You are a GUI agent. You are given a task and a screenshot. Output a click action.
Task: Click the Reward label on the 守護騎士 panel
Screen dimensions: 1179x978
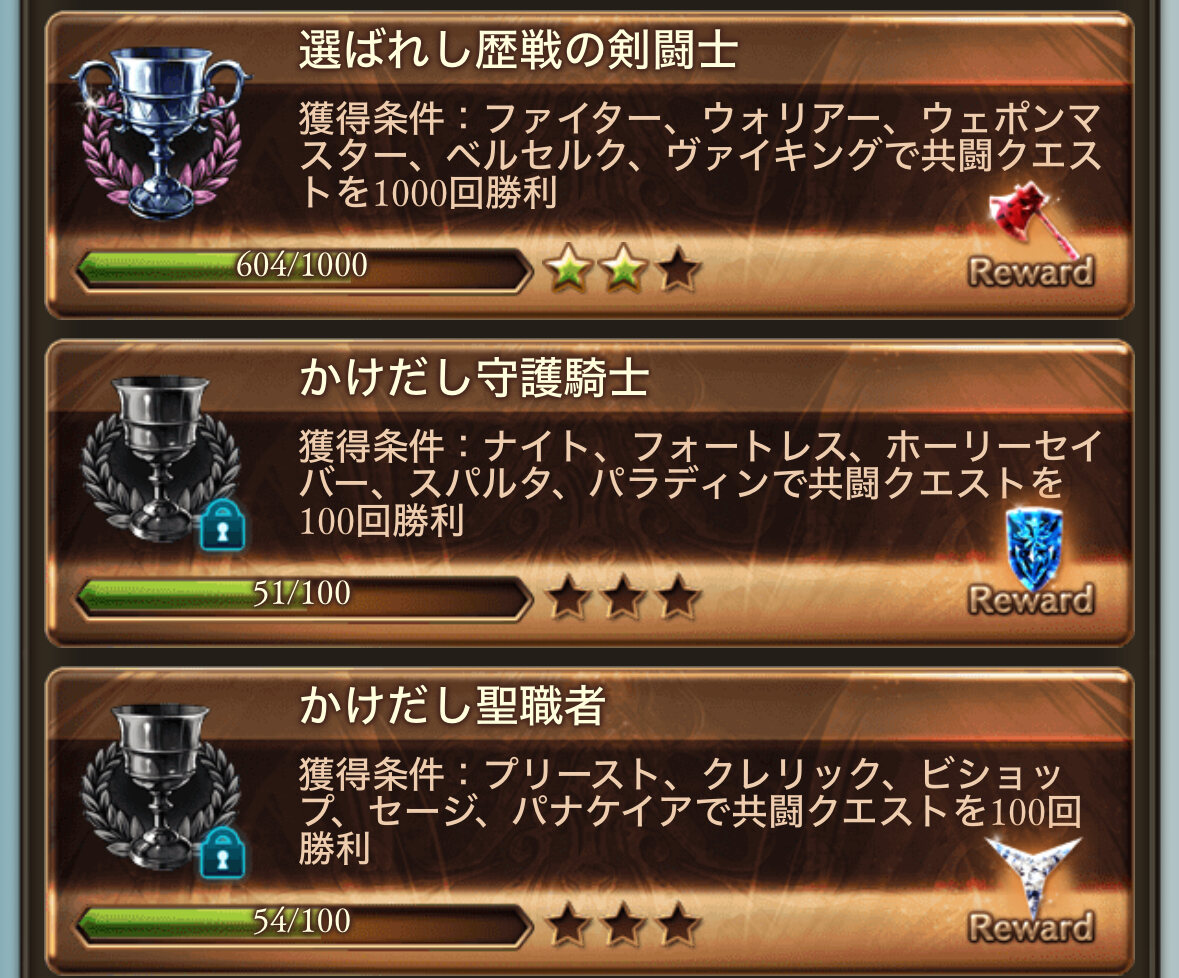[1031, 599]
